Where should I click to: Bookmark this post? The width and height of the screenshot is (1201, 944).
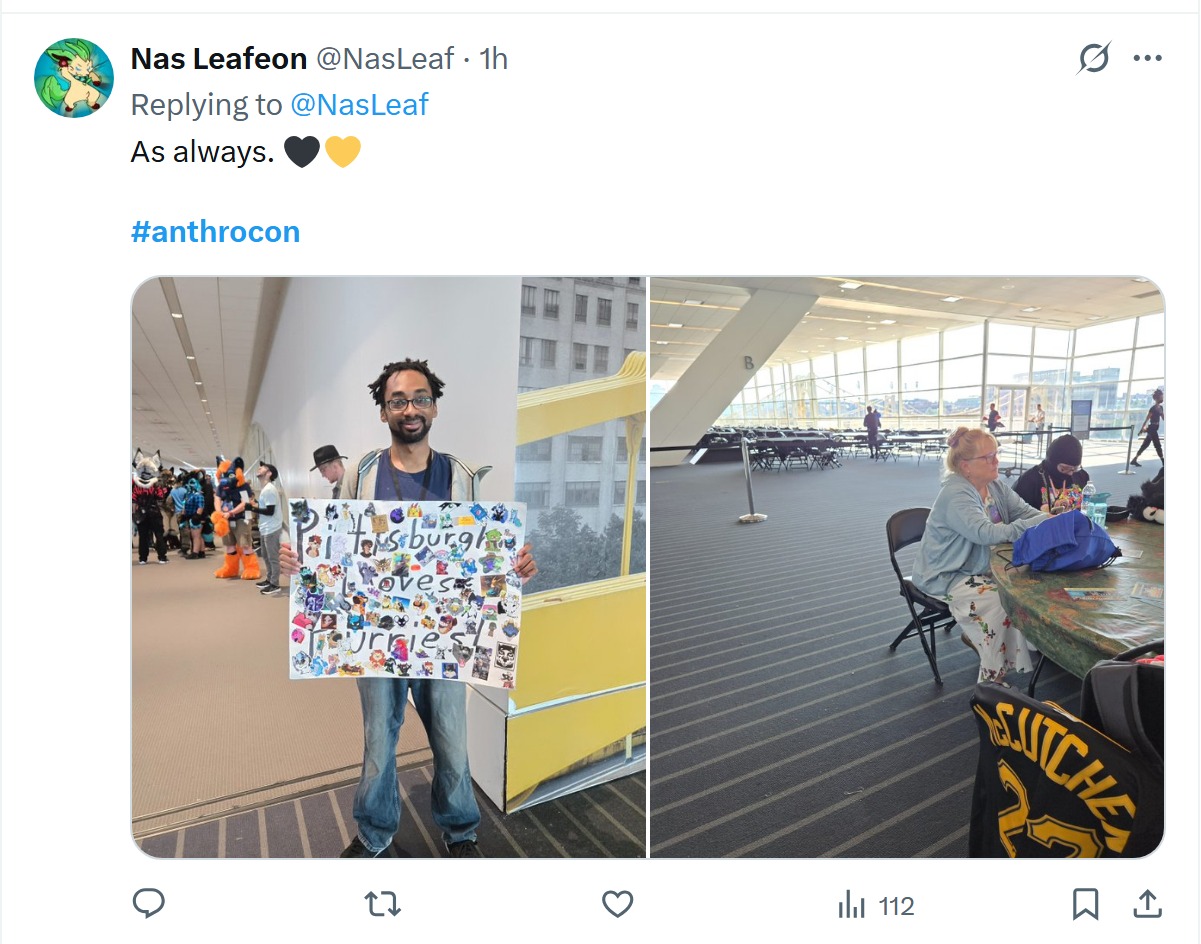coord(1085,905)
